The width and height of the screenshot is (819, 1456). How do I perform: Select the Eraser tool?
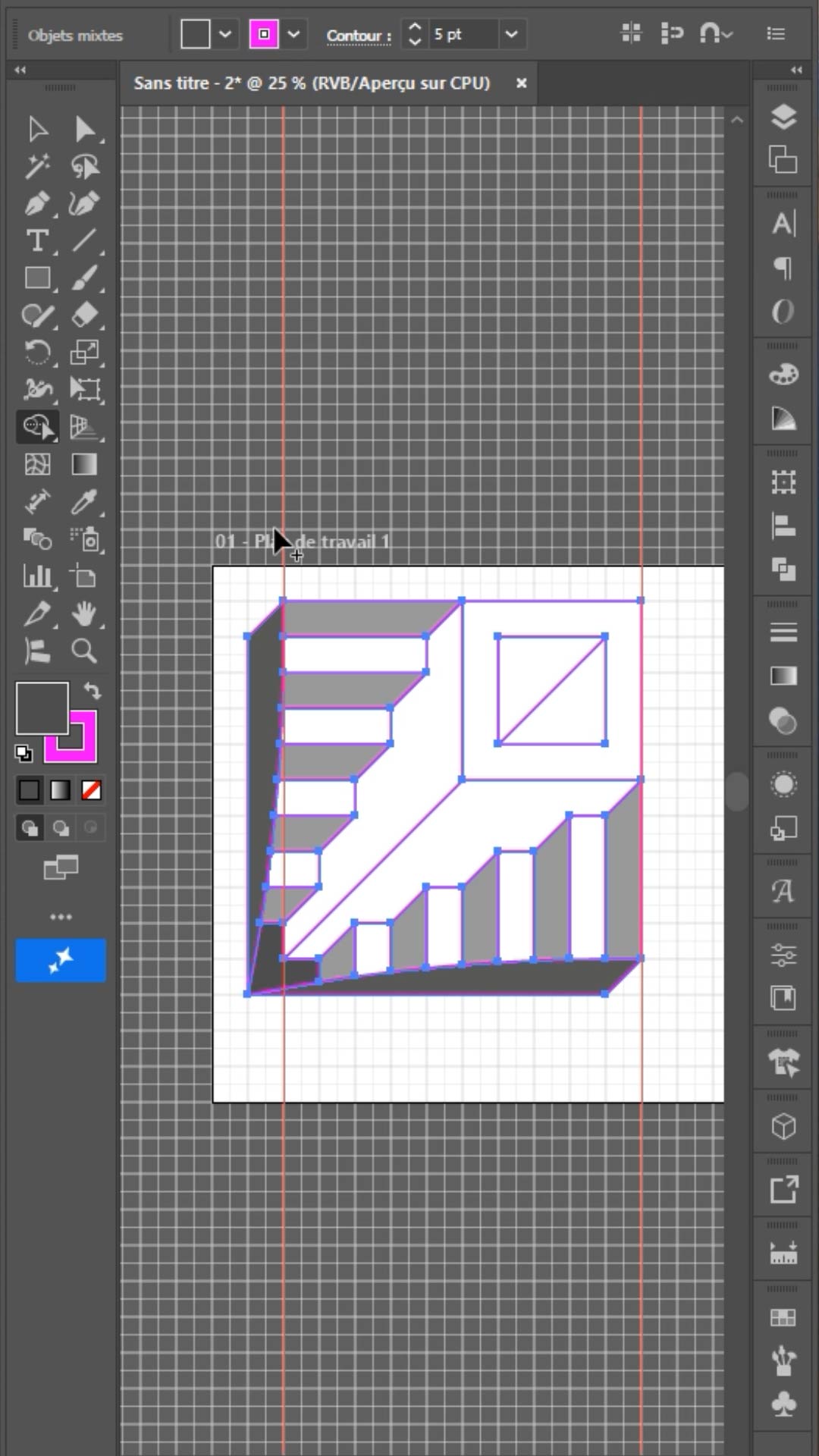tap(84, 315)
